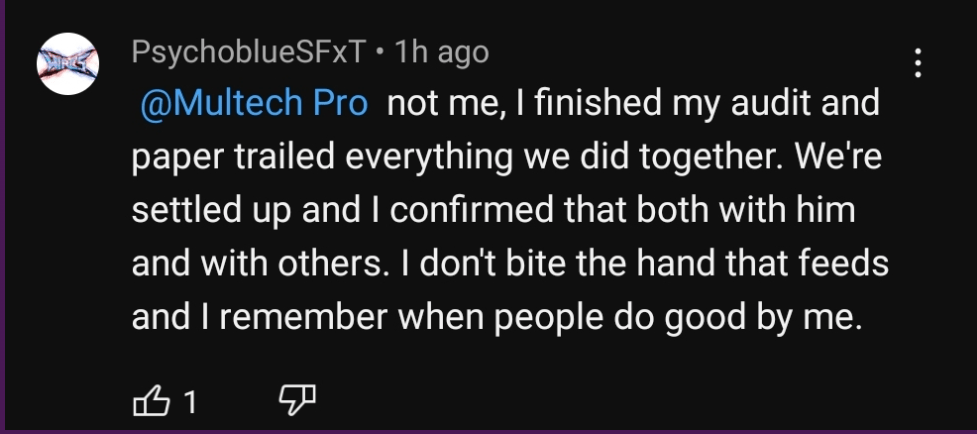The width and height of the screenshot is (977, 434).
Task: Click the word "remember" in the comment
Action: [x=308, y=317]
